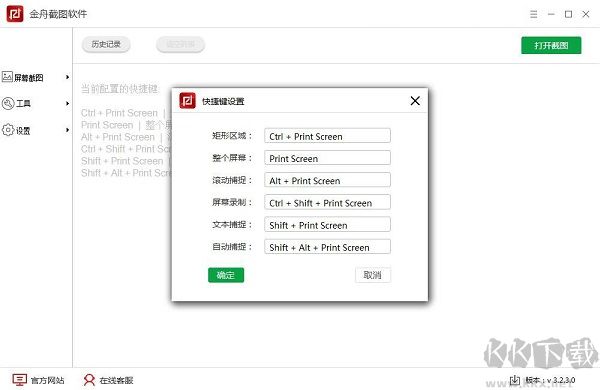The width and height of the screenshot is (600, 390).
Task: Minimize the 金舟截图软件 window
Action: (551, 15)
